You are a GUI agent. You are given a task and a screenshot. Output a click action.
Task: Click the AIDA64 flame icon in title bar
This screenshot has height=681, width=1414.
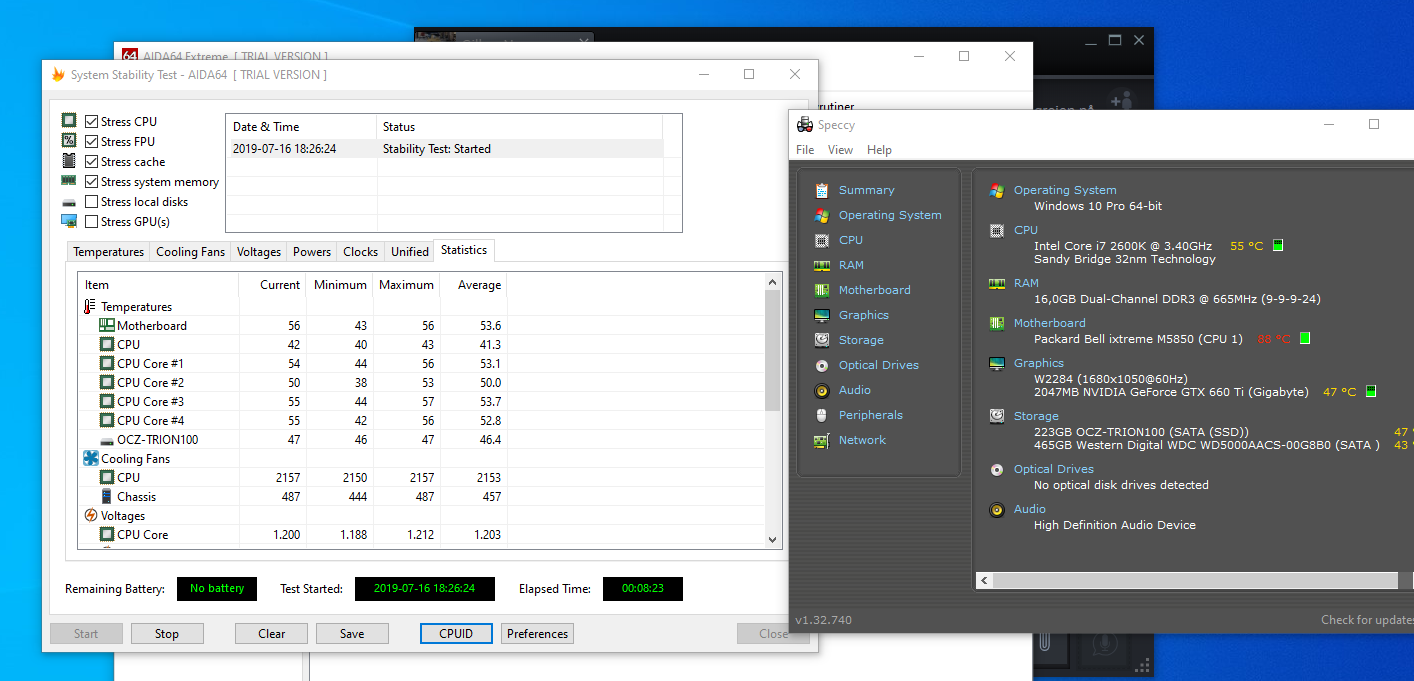pos(58,74)
